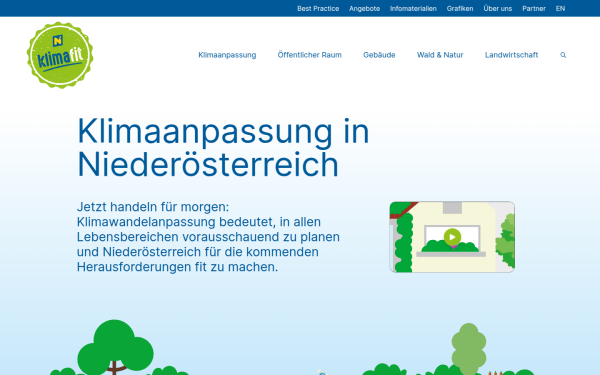Open Angebote in top bar

(364, 8)
